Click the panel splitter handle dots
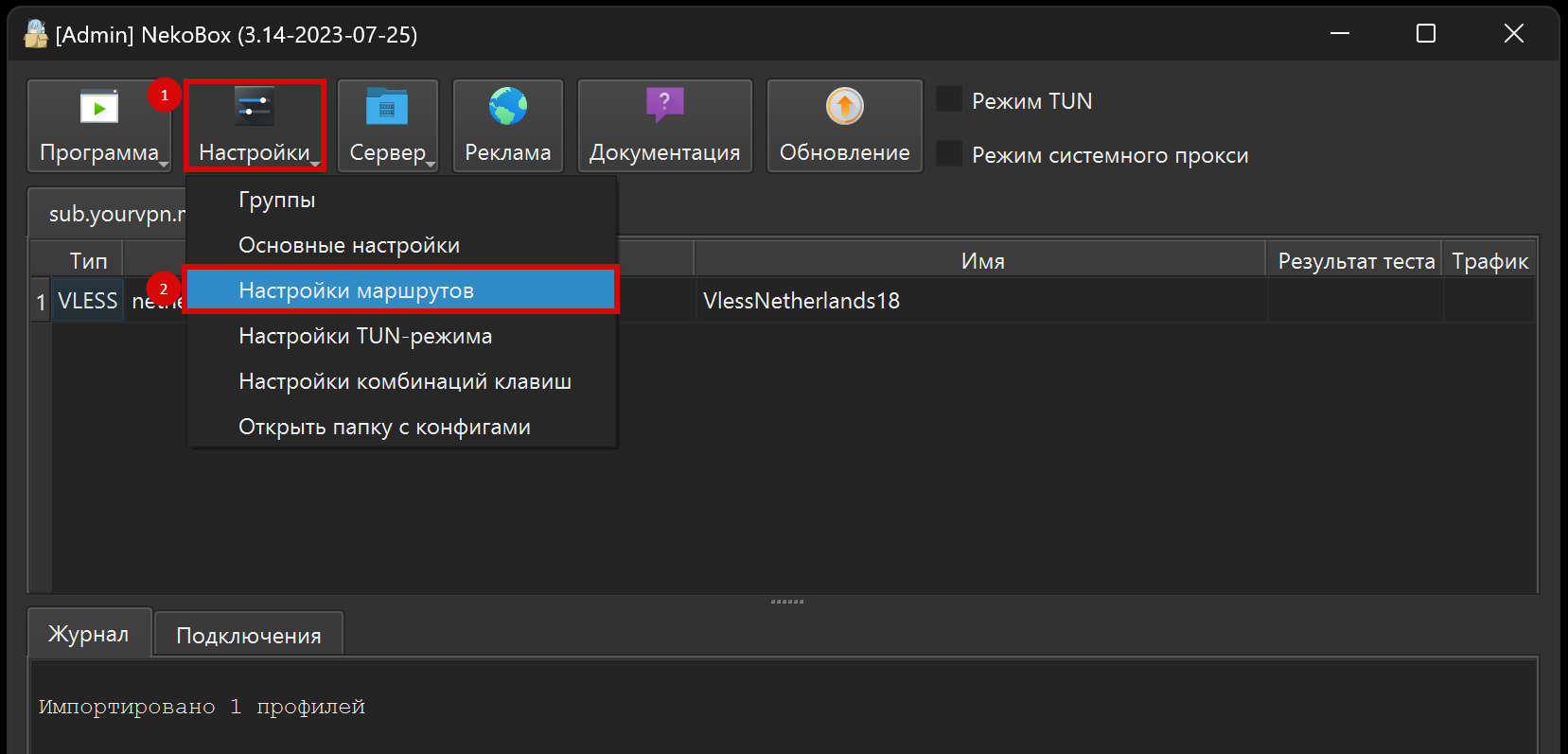 (786, 602)
